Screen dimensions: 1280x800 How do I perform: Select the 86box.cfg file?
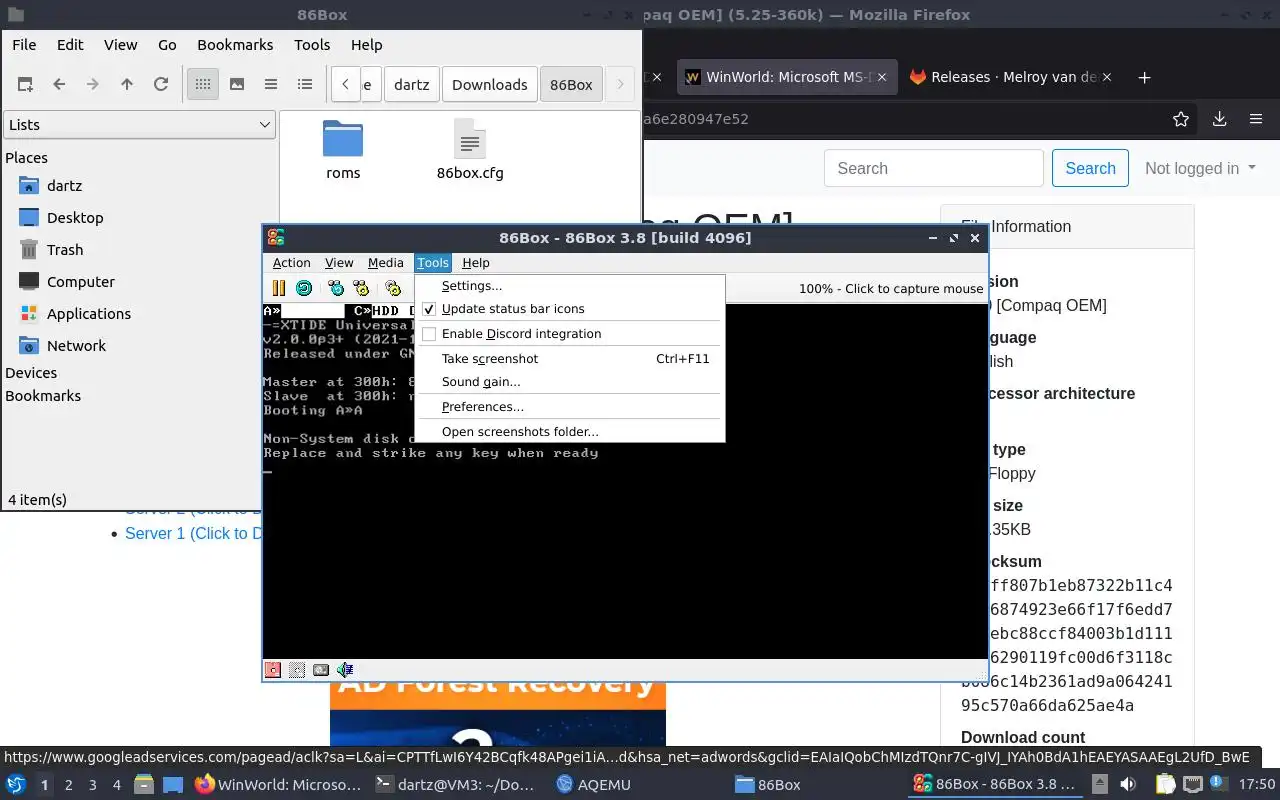[470, 150]
